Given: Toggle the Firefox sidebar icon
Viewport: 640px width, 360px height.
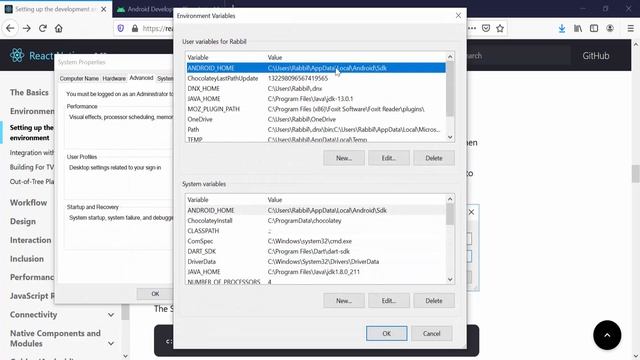Looking at the screenshot, I should [594, 28].
